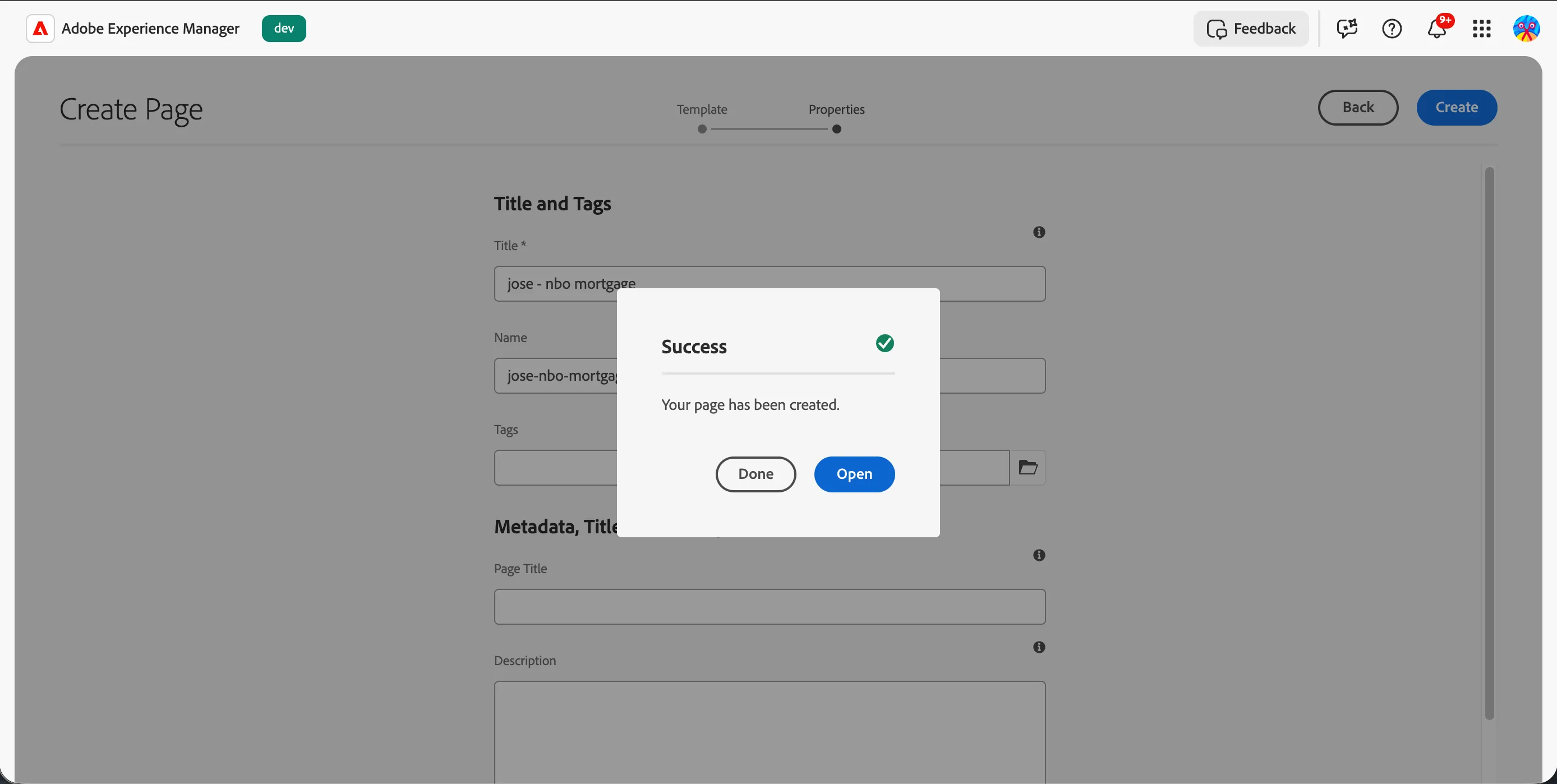Open notifications bell icon
1557x784 pixels.
[x=1437, y=29]
